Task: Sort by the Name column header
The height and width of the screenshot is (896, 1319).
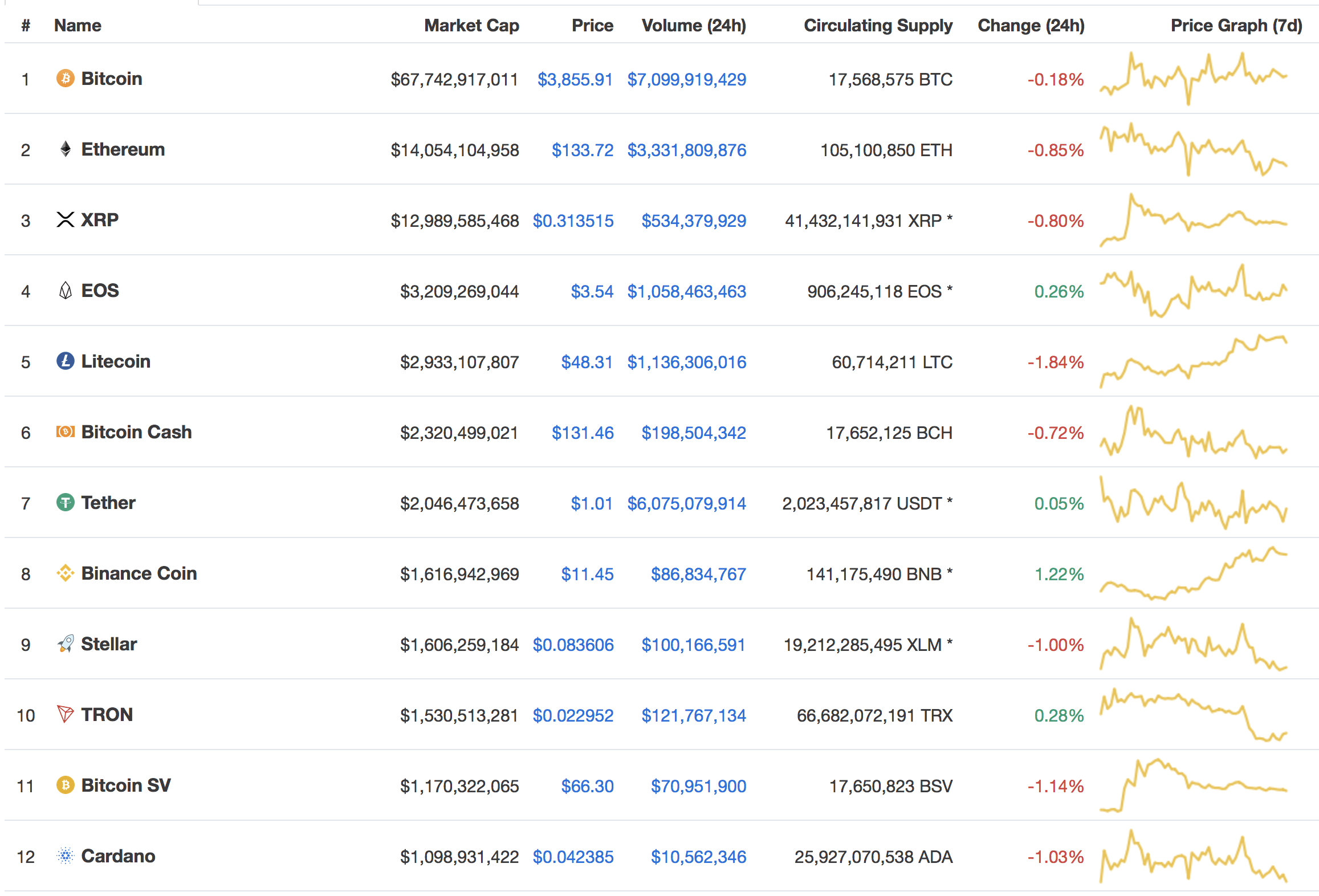Action: pos(78,25)
